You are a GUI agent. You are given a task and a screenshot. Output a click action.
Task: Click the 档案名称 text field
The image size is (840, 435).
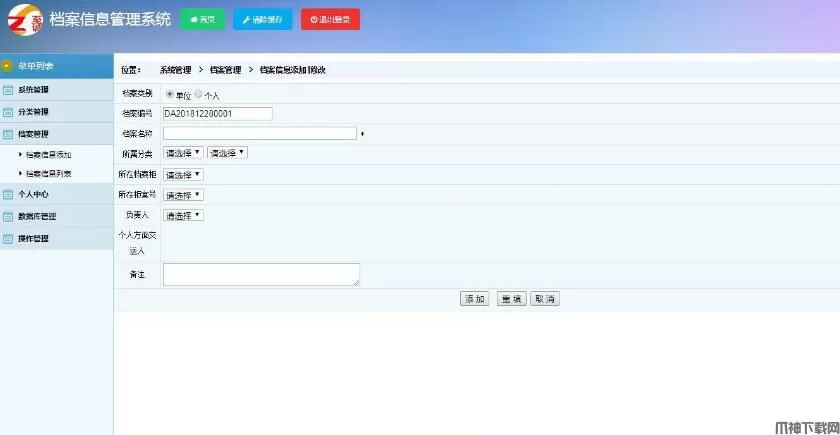pyautogui.click(x=259, y=133)
